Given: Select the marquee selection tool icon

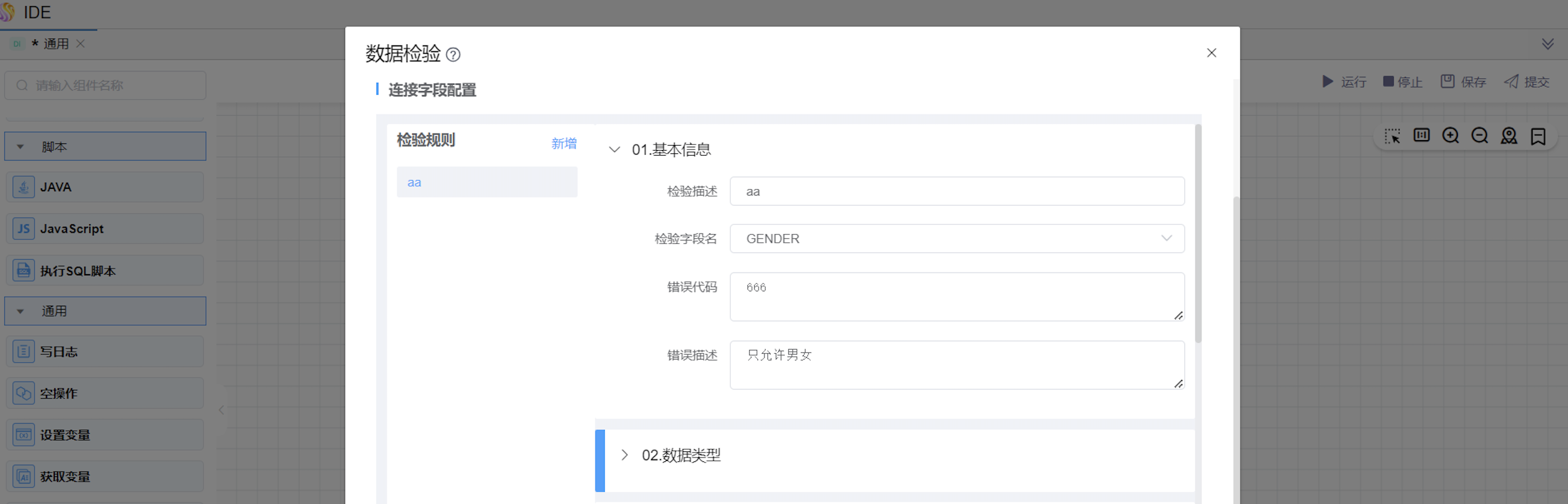Looking at the screenshot, I should tap(1392, 136).
